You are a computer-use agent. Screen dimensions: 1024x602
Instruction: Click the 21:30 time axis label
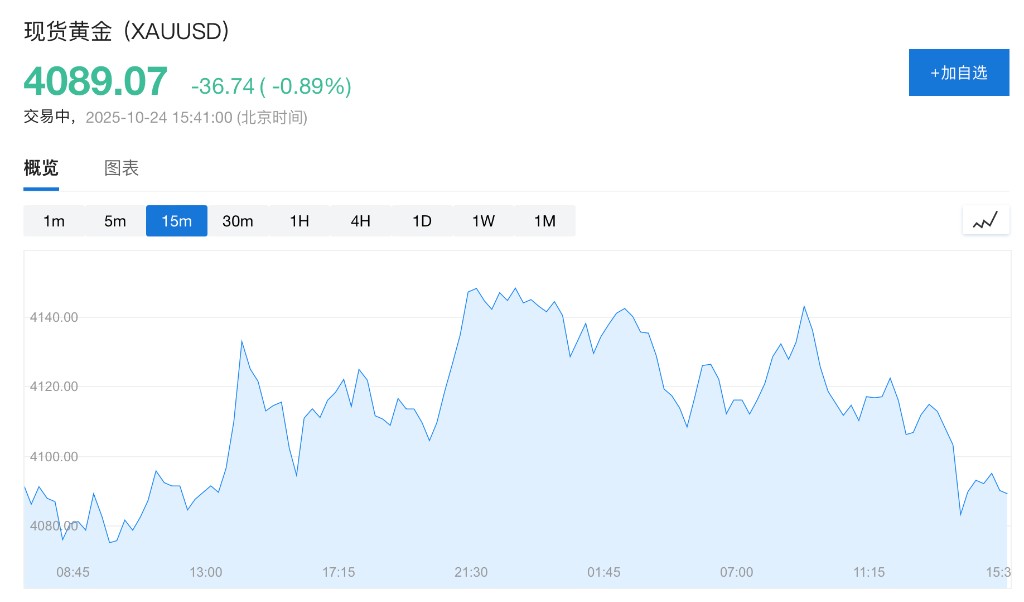471,572
